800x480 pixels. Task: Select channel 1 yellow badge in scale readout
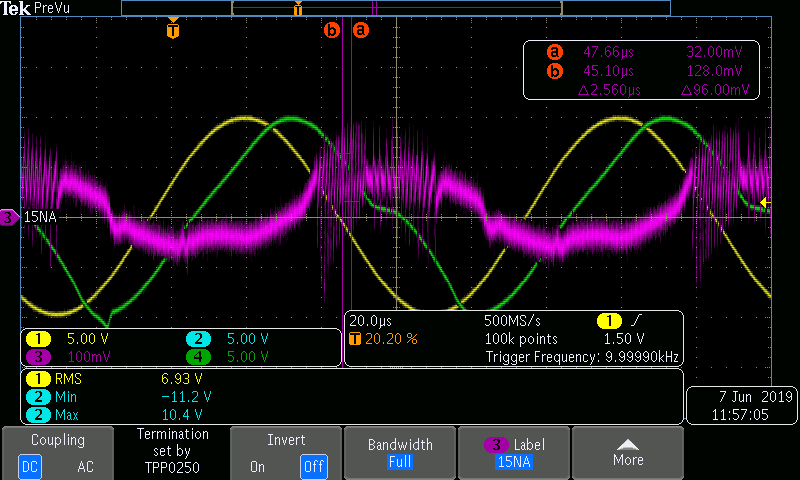point(38,339)
